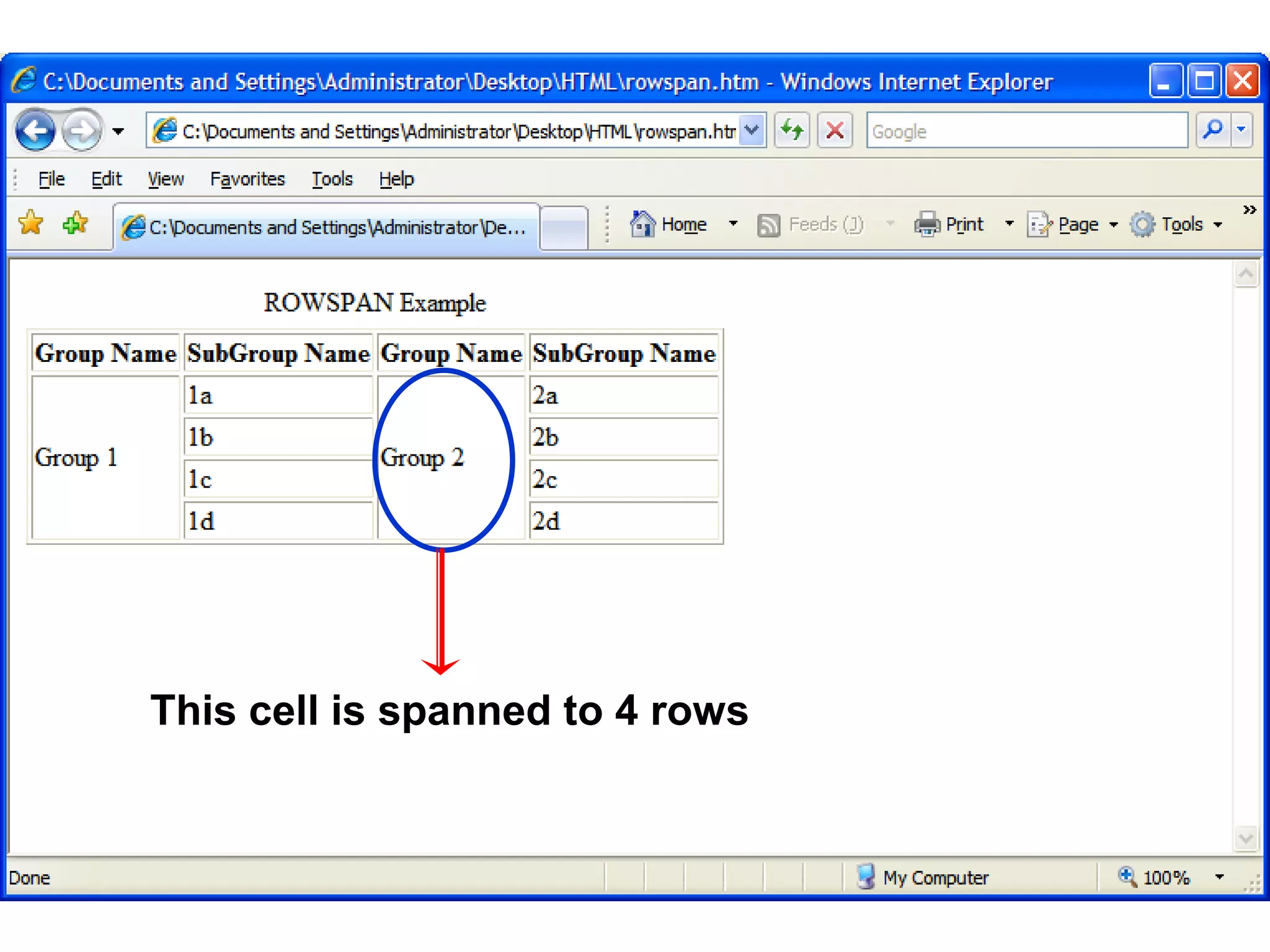Image resolution: width=1270 pixels, height=952 pixels.
Task: Expand the Feeds dropdown arrow
Action: click(890, 224)
